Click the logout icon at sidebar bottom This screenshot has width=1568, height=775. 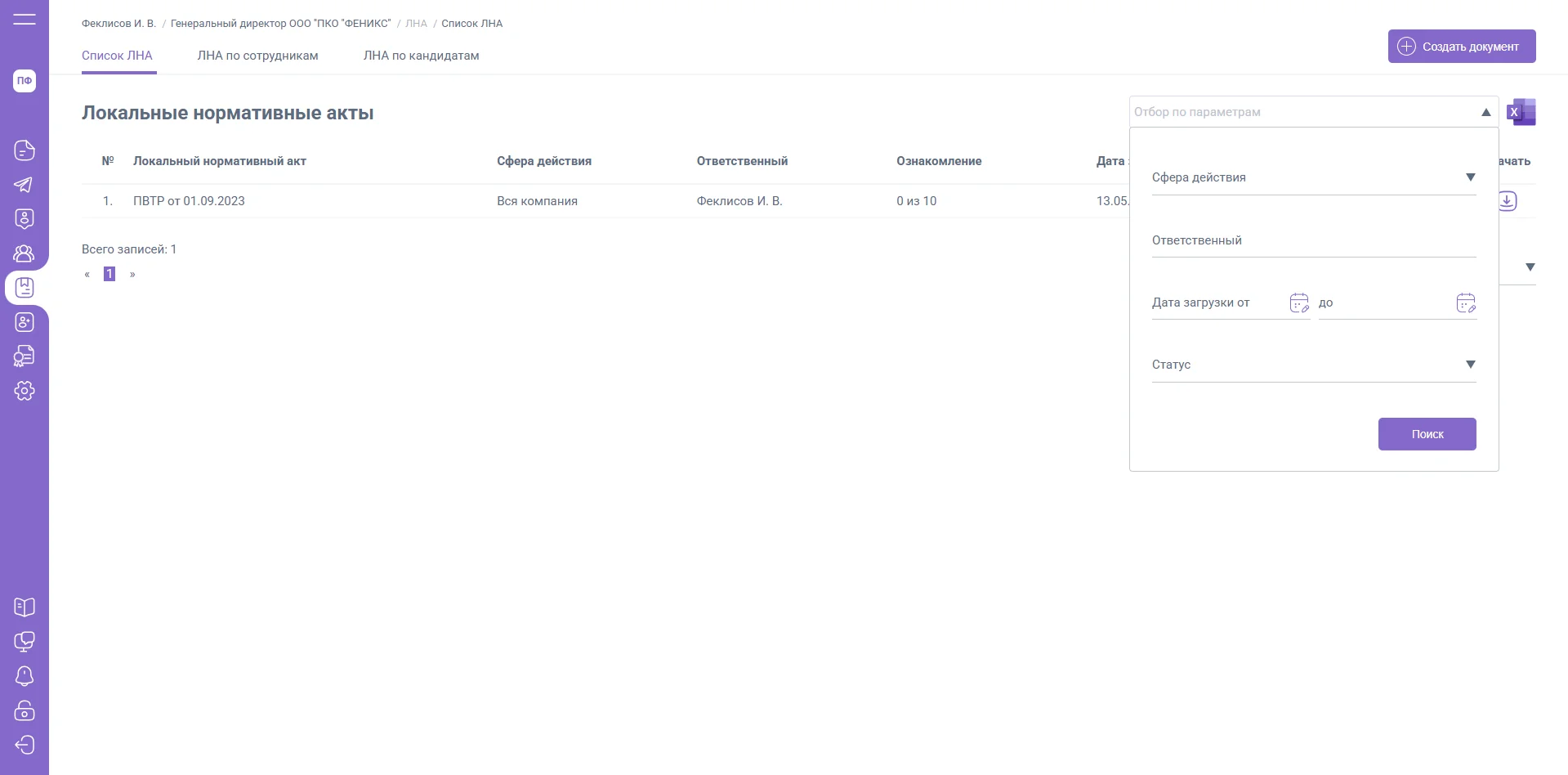[25, 745]
